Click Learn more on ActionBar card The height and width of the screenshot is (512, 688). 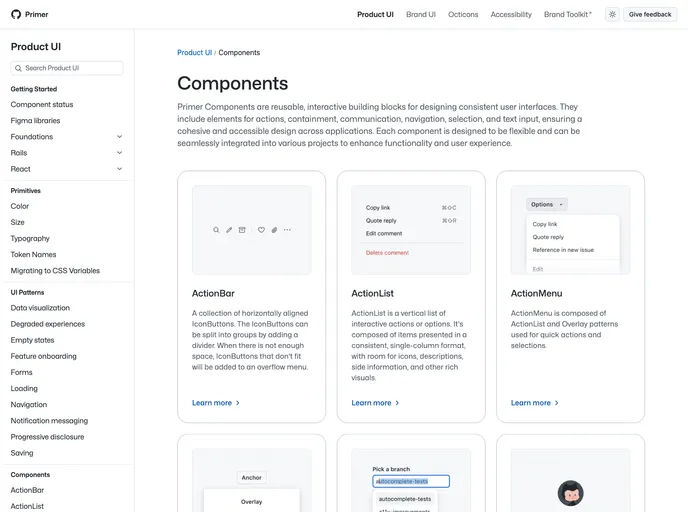(216, 403)
